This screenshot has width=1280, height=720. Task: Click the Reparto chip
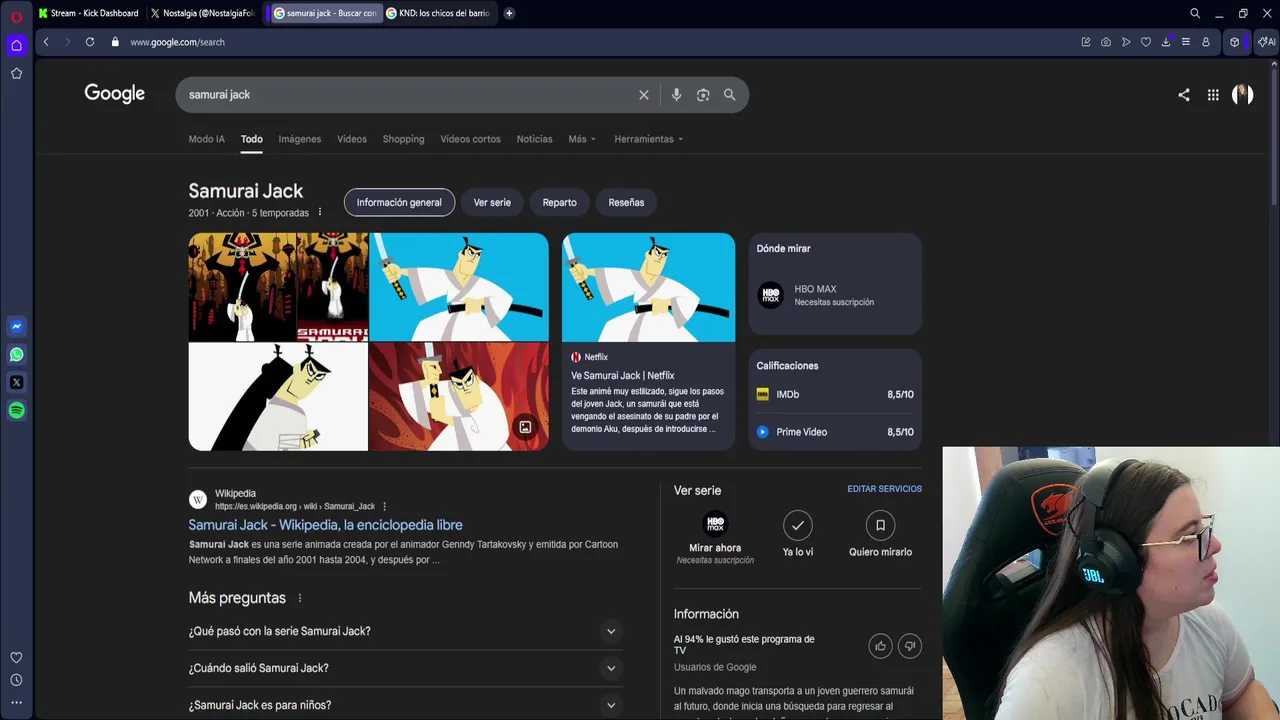click(x=560, y=202)
